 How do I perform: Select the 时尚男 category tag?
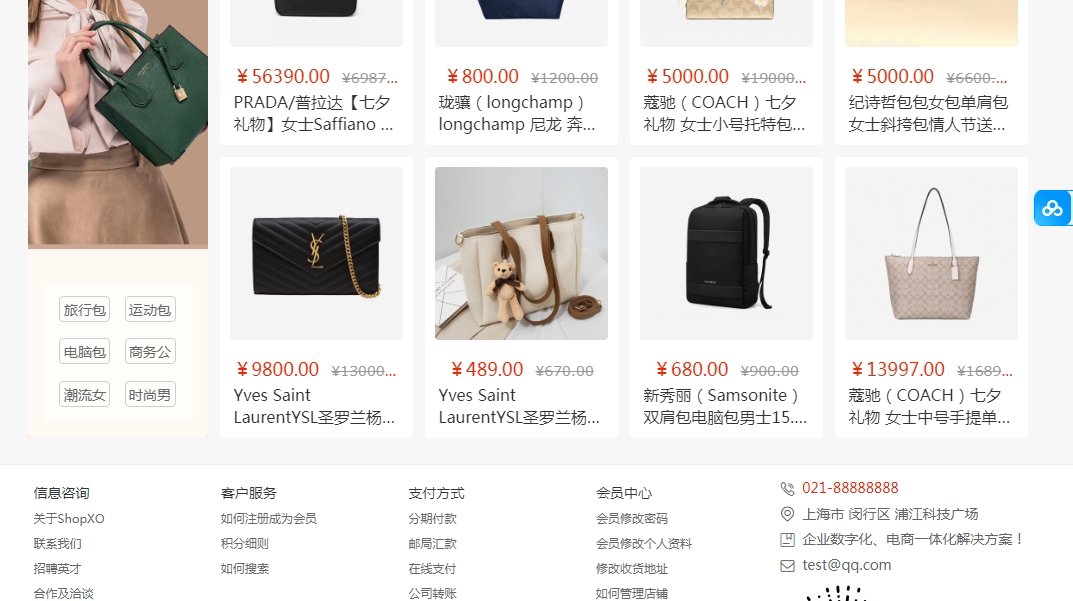[x=150, y=395]
